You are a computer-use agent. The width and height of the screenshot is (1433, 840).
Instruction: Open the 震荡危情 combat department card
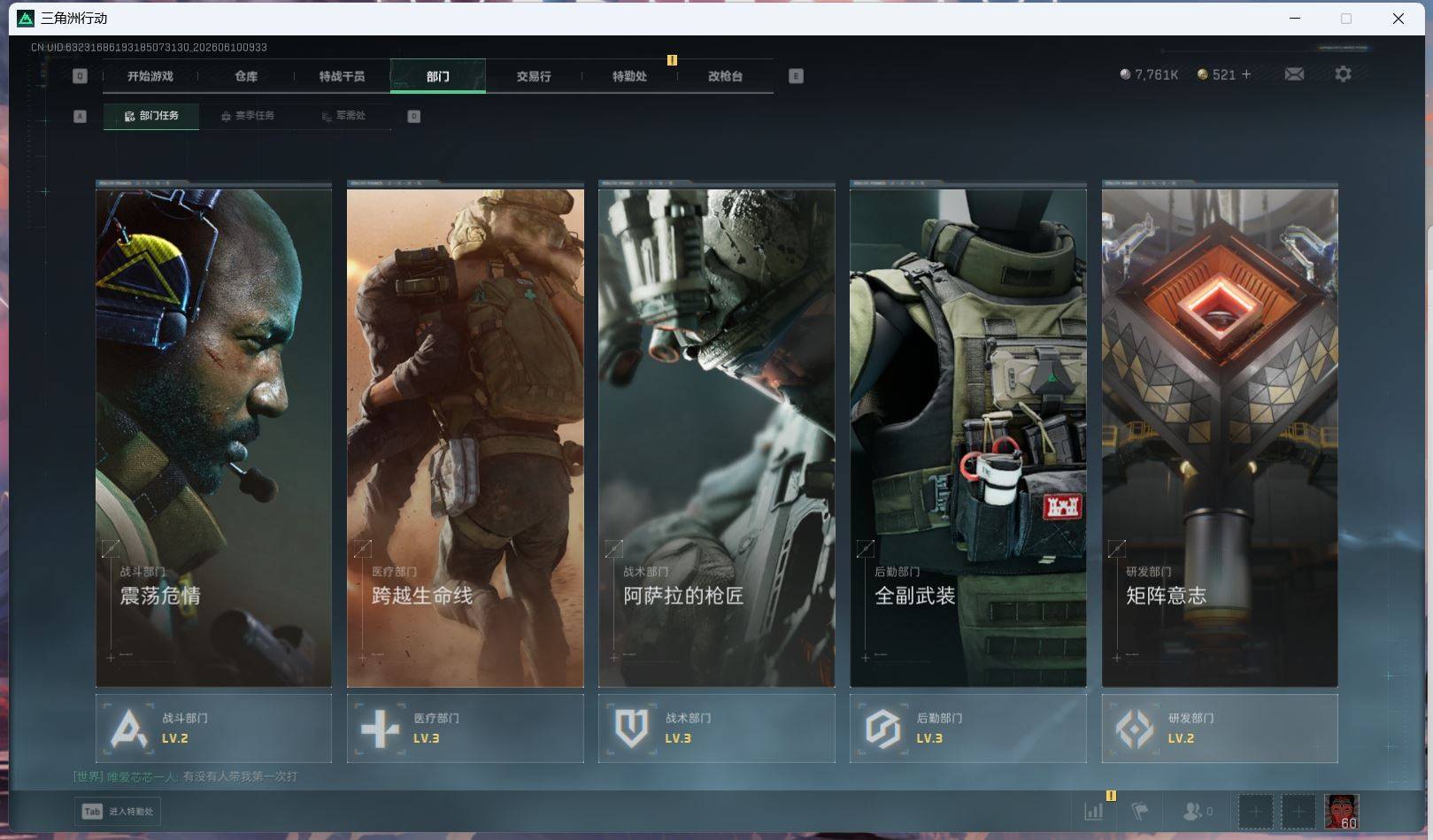pos(213,437)
